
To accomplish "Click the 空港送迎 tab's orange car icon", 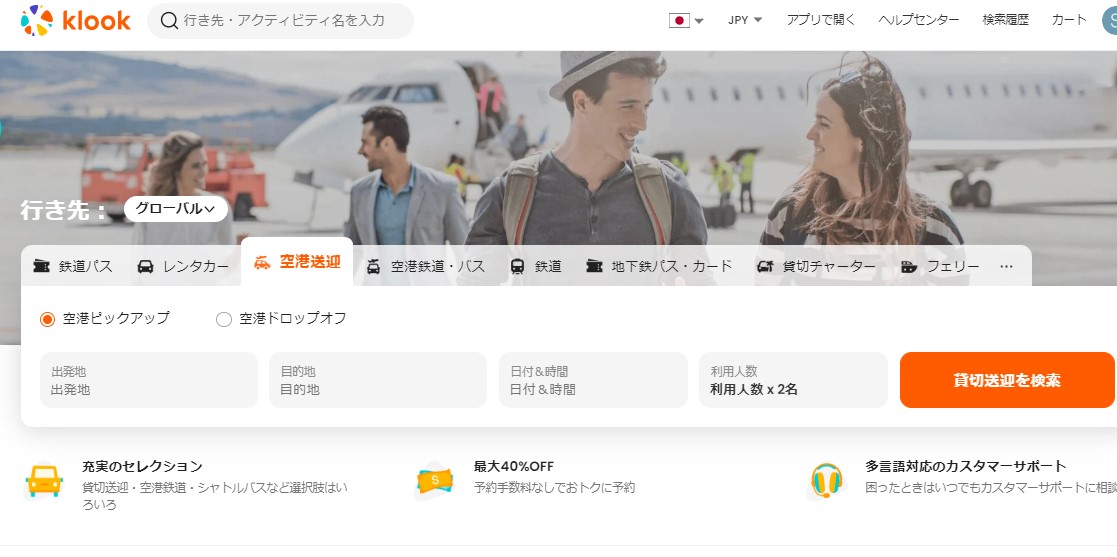I will coord(262,262).
